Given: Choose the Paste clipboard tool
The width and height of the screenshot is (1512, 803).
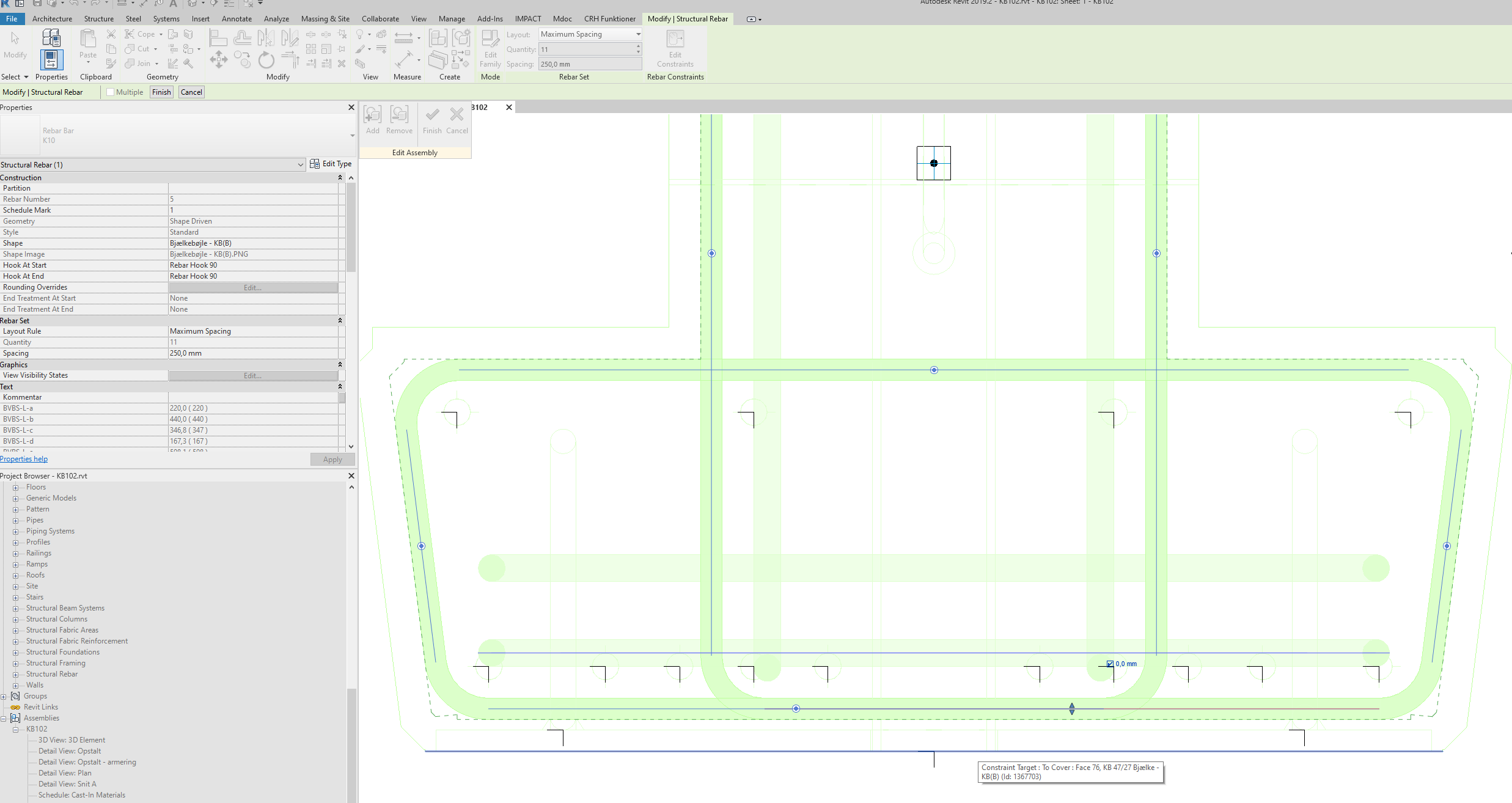Looking at the screenshot, I should click(x=88, y=45).
